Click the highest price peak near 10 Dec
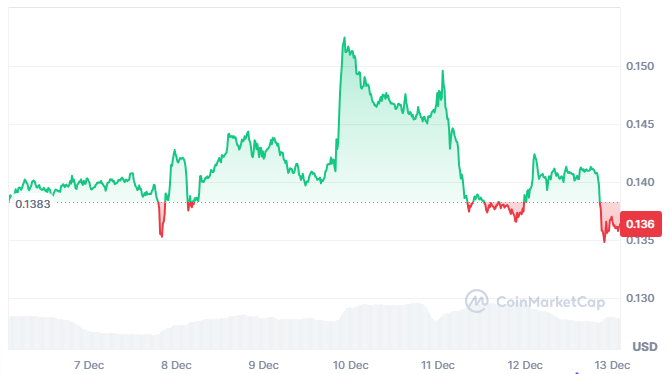 coord(344,38)
